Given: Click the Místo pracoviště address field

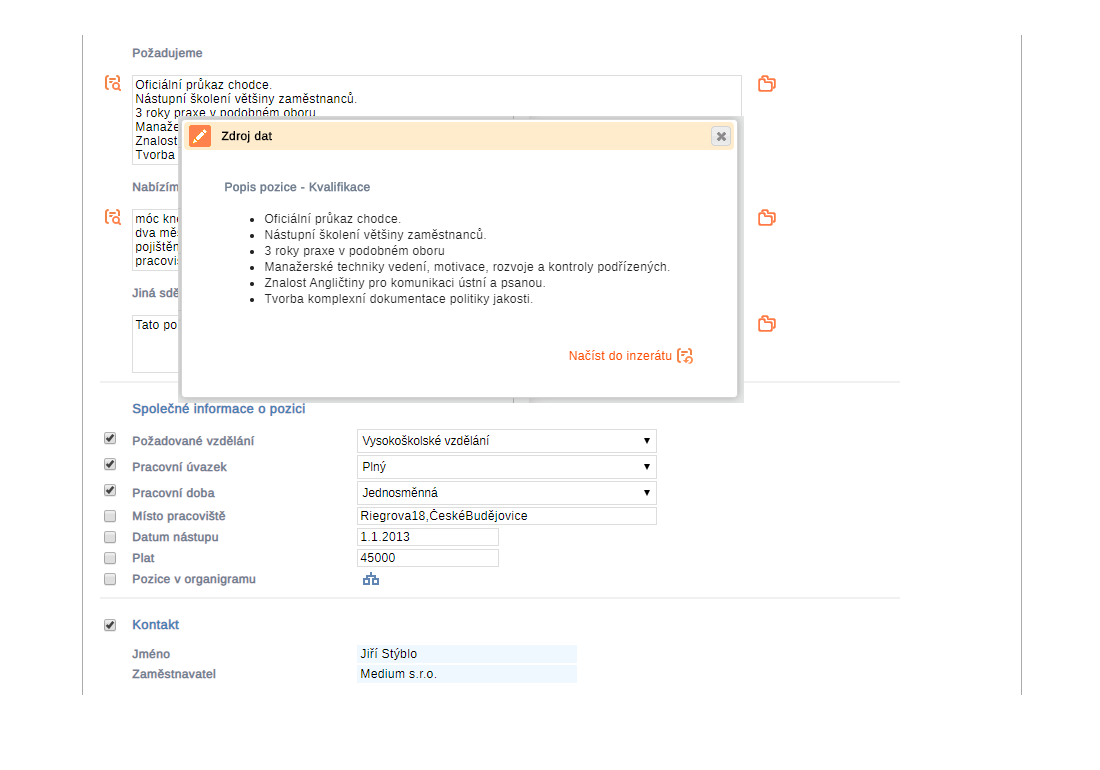Looking at the screenshot, I should tap(506, 516).
